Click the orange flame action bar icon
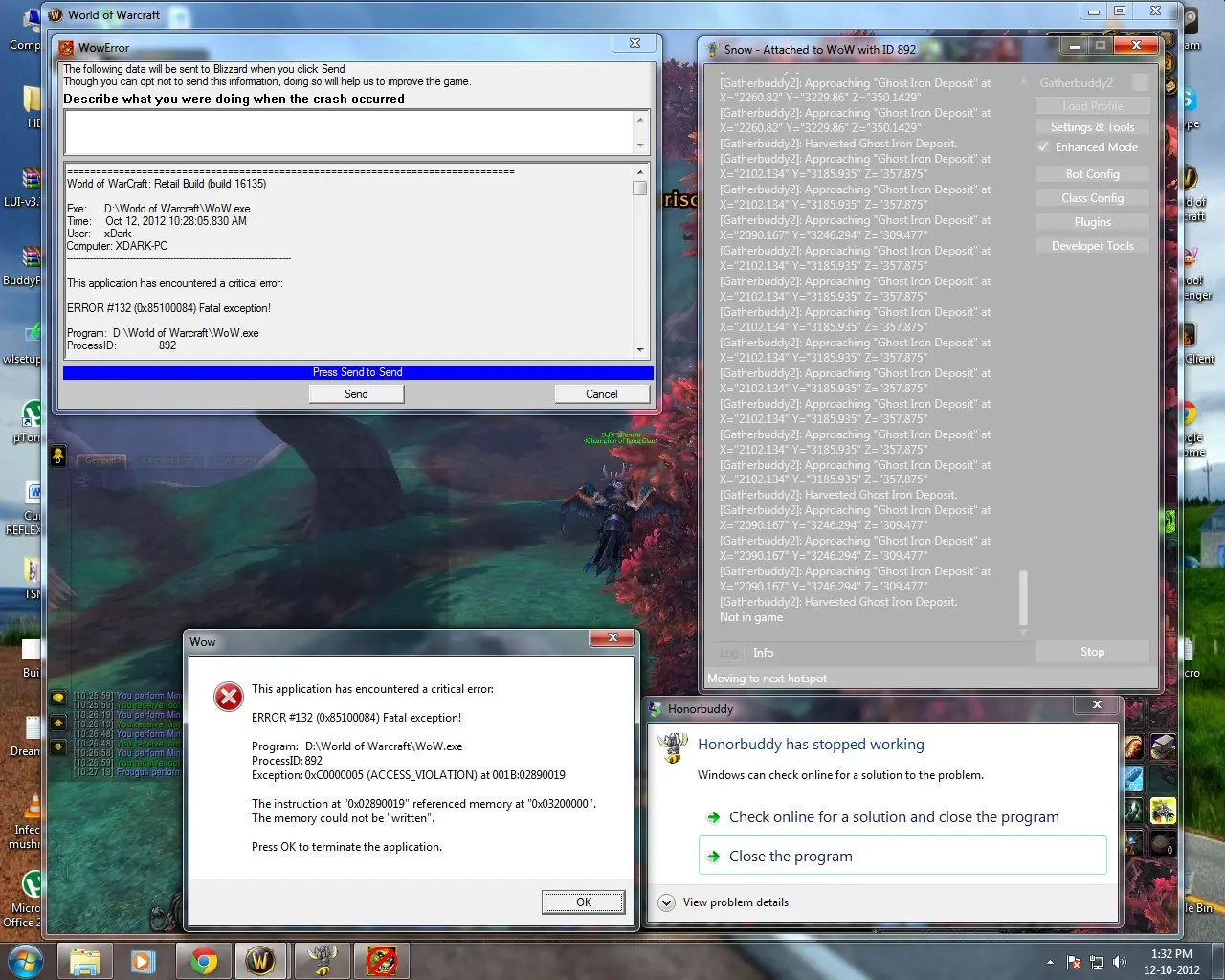This screenshot has width=1225, height=980. 1134,746
